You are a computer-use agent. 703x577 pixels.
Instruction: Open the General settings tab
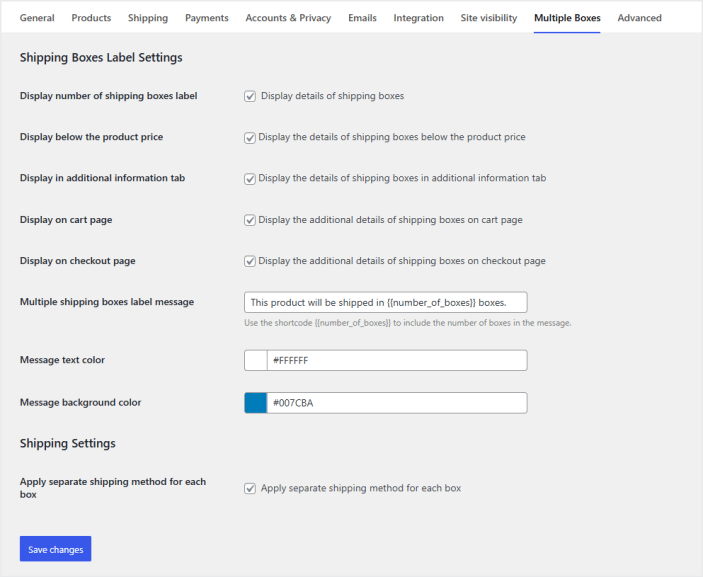pyautogui.click(x=37, y=18)
